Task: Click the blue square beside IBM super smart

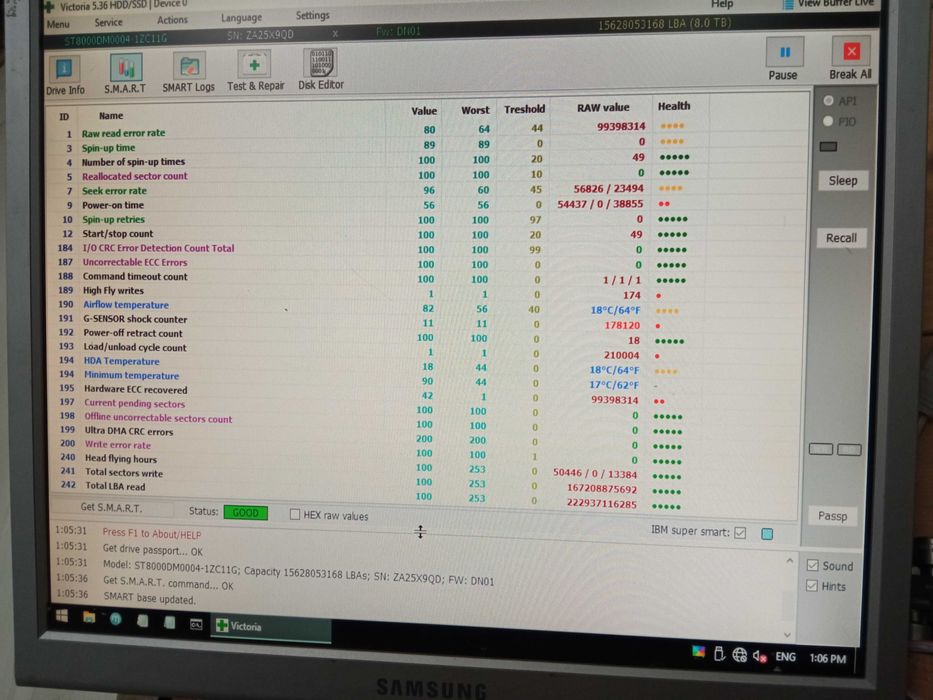Action: tap(768, 534)
